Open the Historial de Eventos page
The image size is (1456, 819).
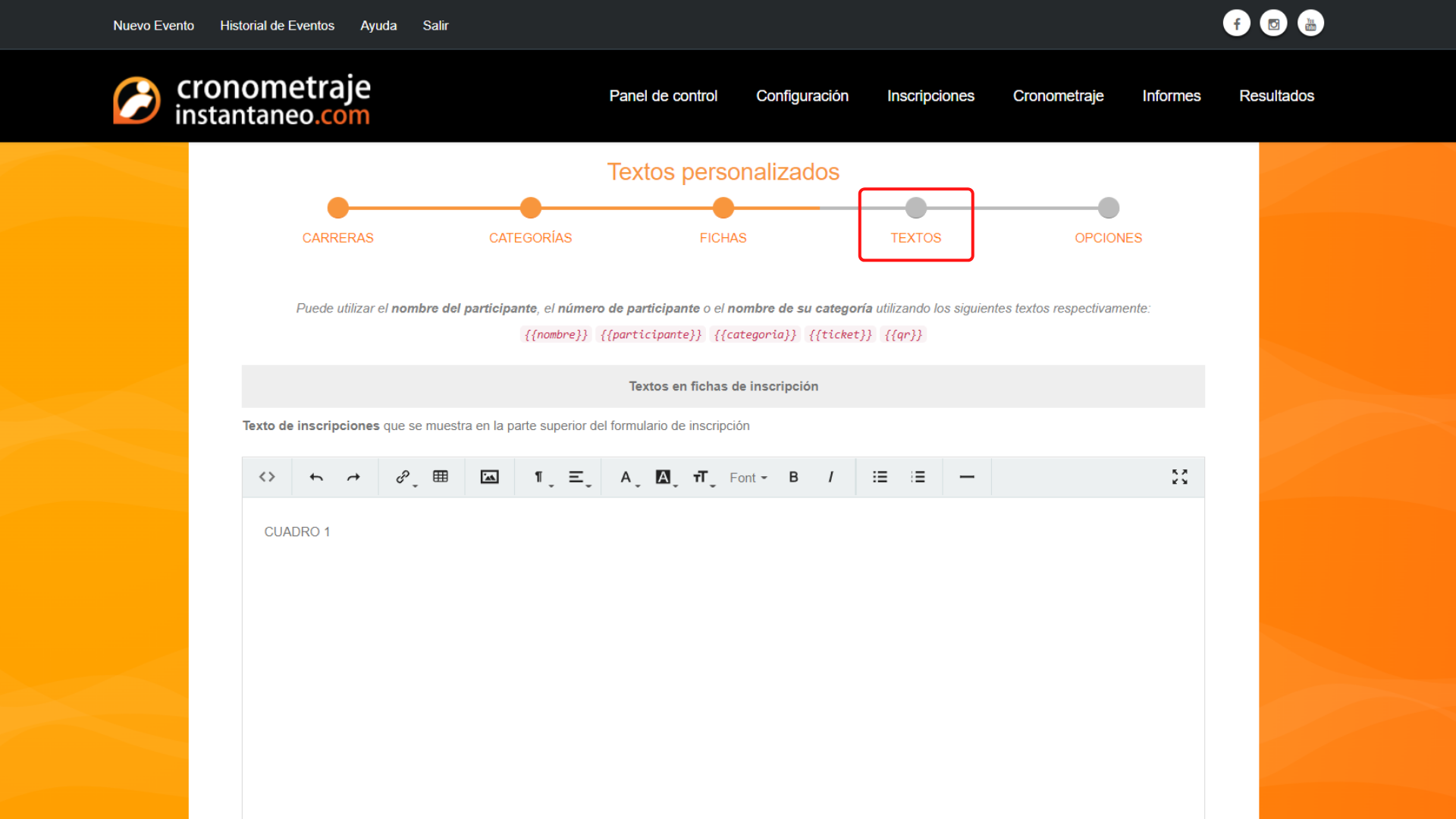tap(277, 25)
